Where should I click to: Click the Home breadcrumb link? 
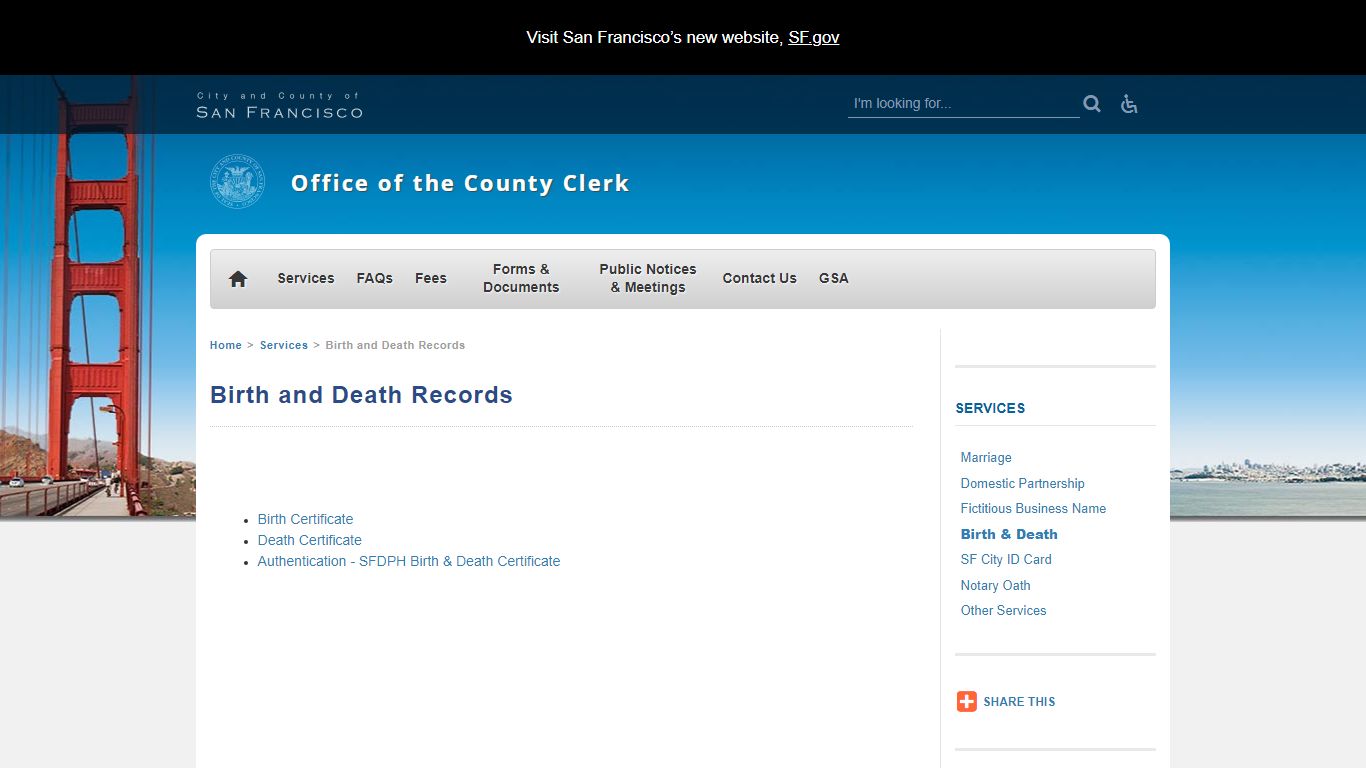[x=226, y=345]
